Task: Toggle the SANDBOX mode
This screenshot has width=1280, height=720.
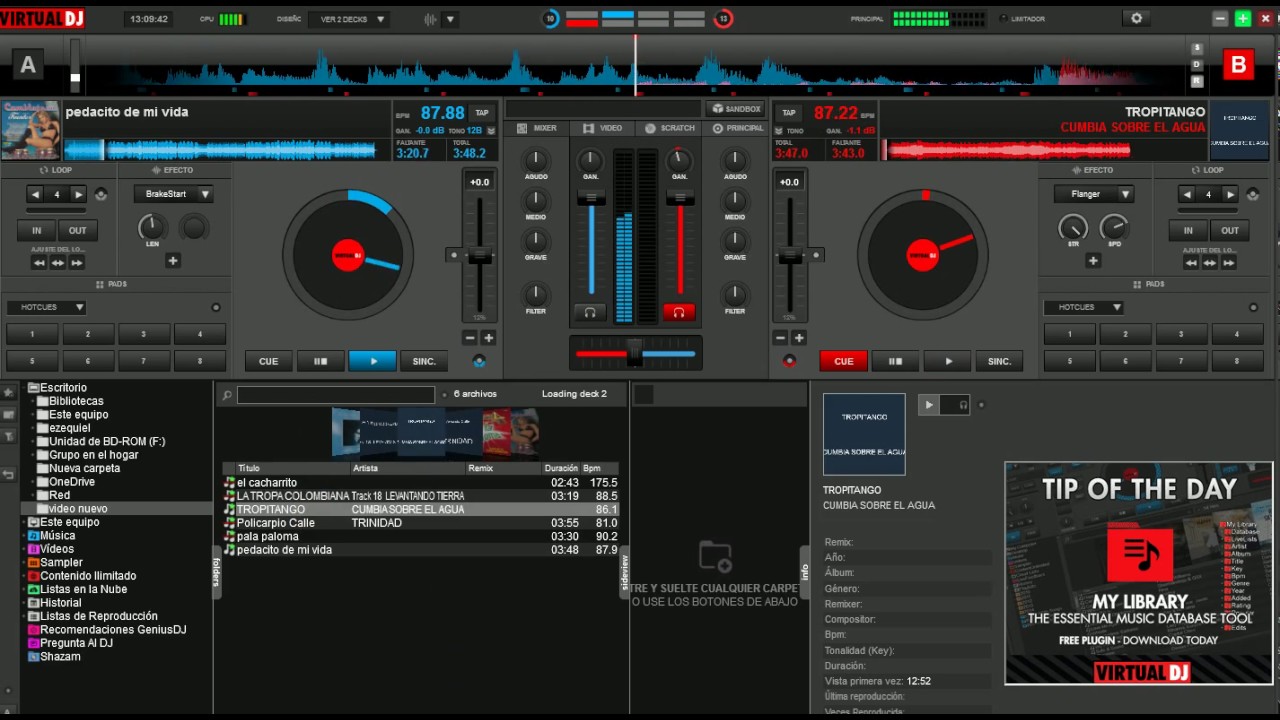Action: tap(736, 109)
